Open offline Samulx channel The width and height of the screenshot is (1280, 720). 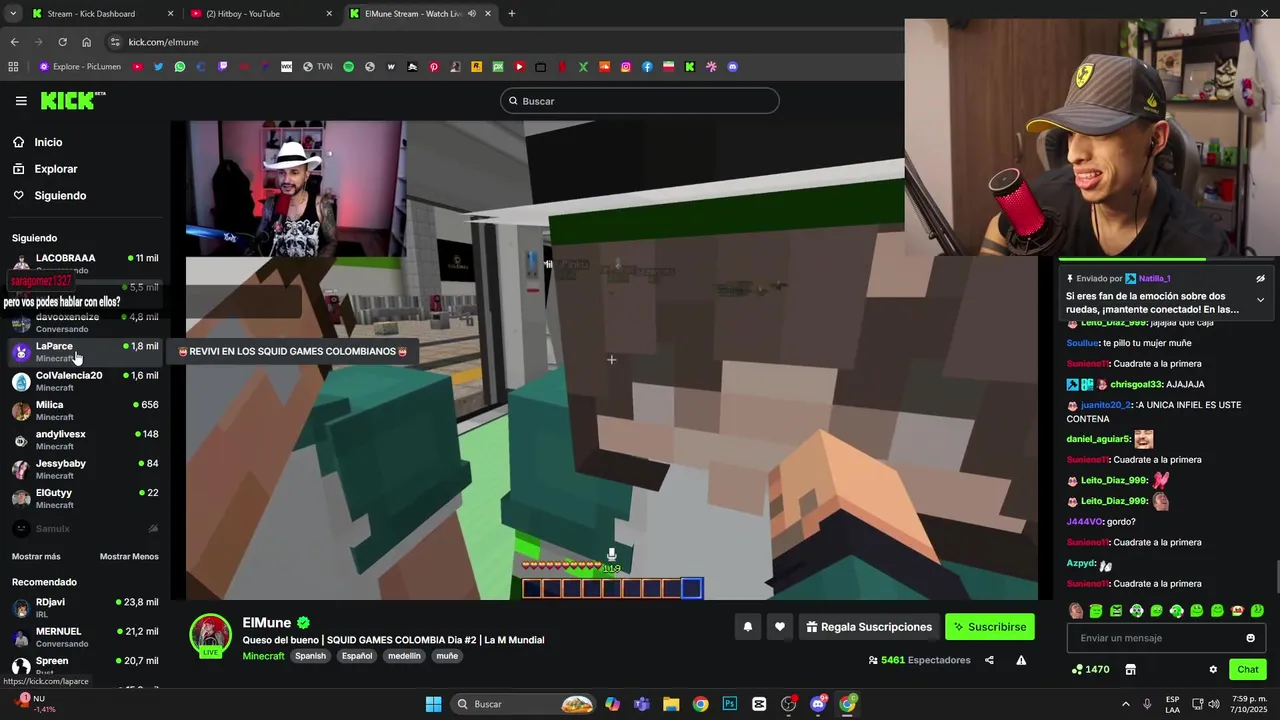pyautogui.click(x=85, y=528)
